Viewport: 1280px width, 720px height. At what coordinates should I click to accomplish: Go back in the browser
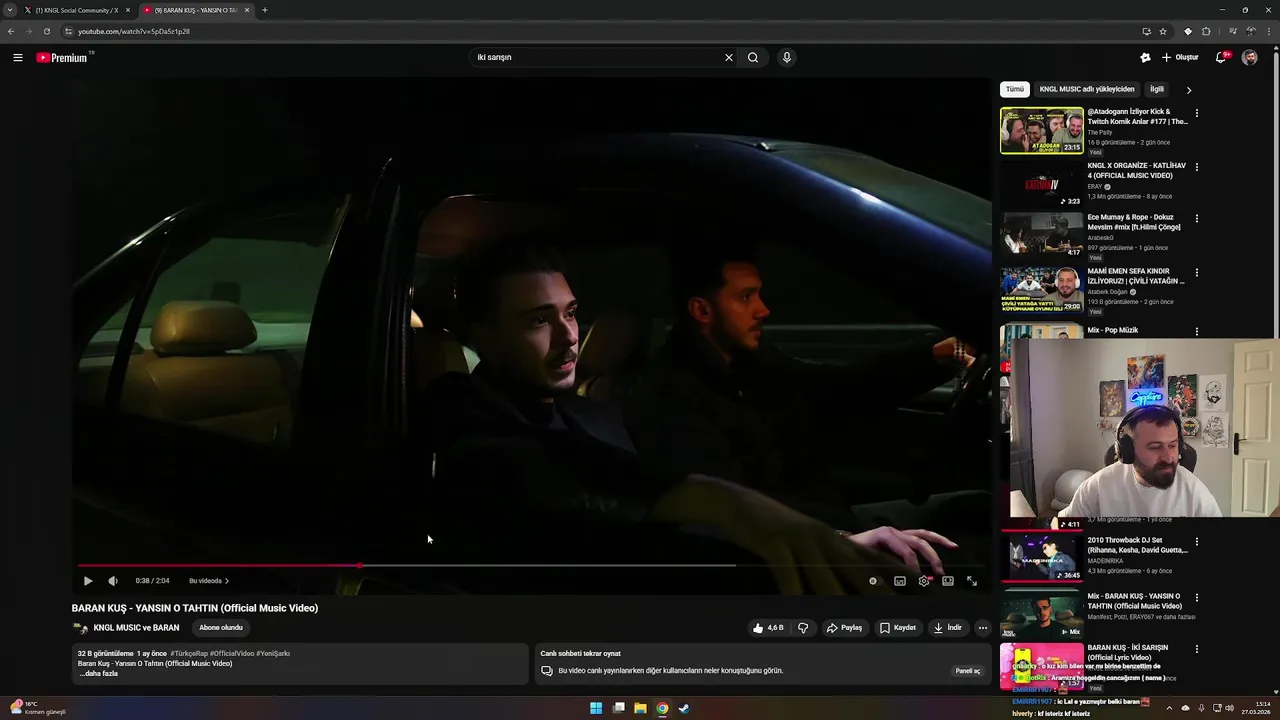coord(11,31)
